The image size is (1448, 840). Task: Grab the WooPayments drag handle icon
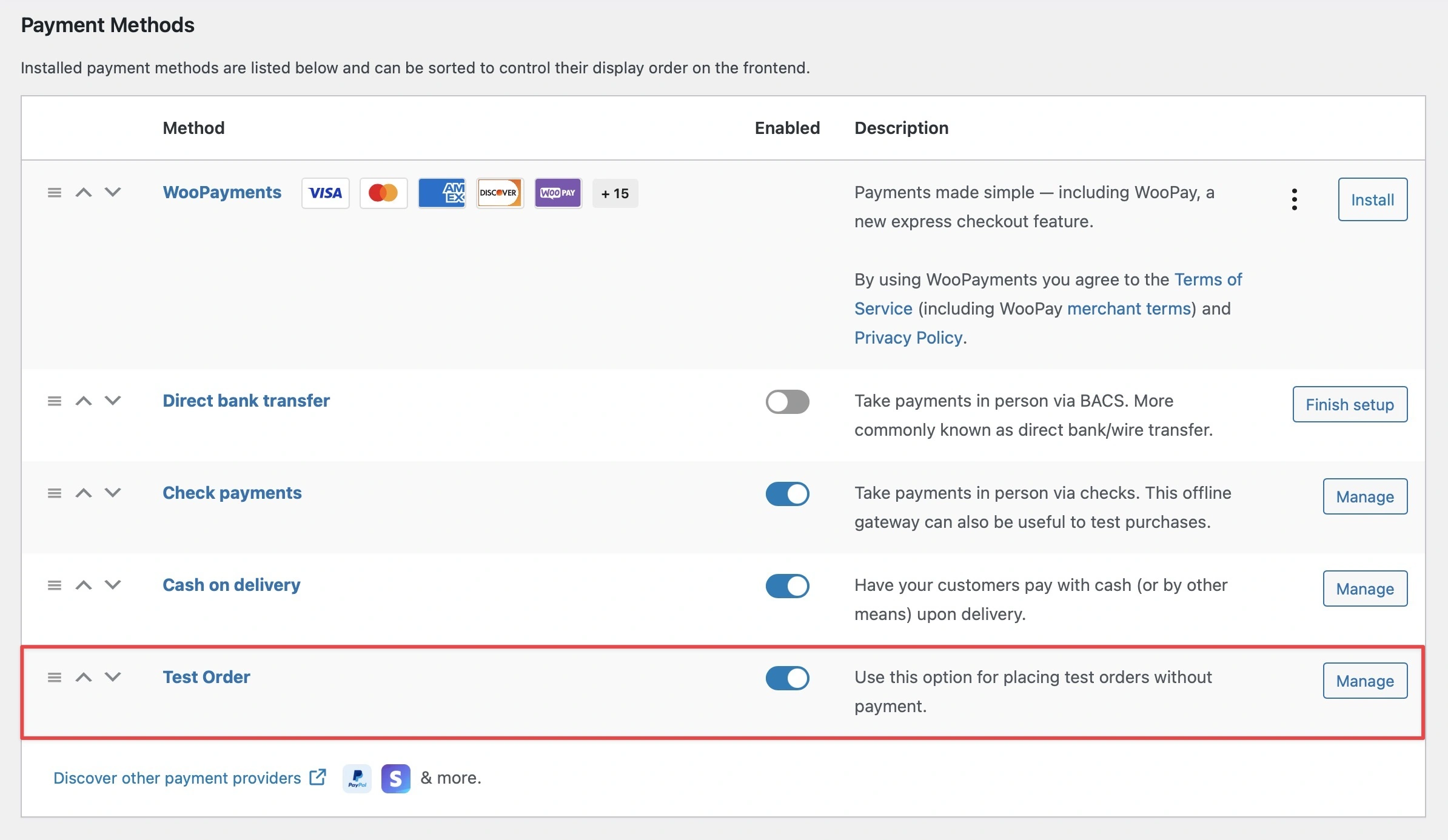pos(55,193)
